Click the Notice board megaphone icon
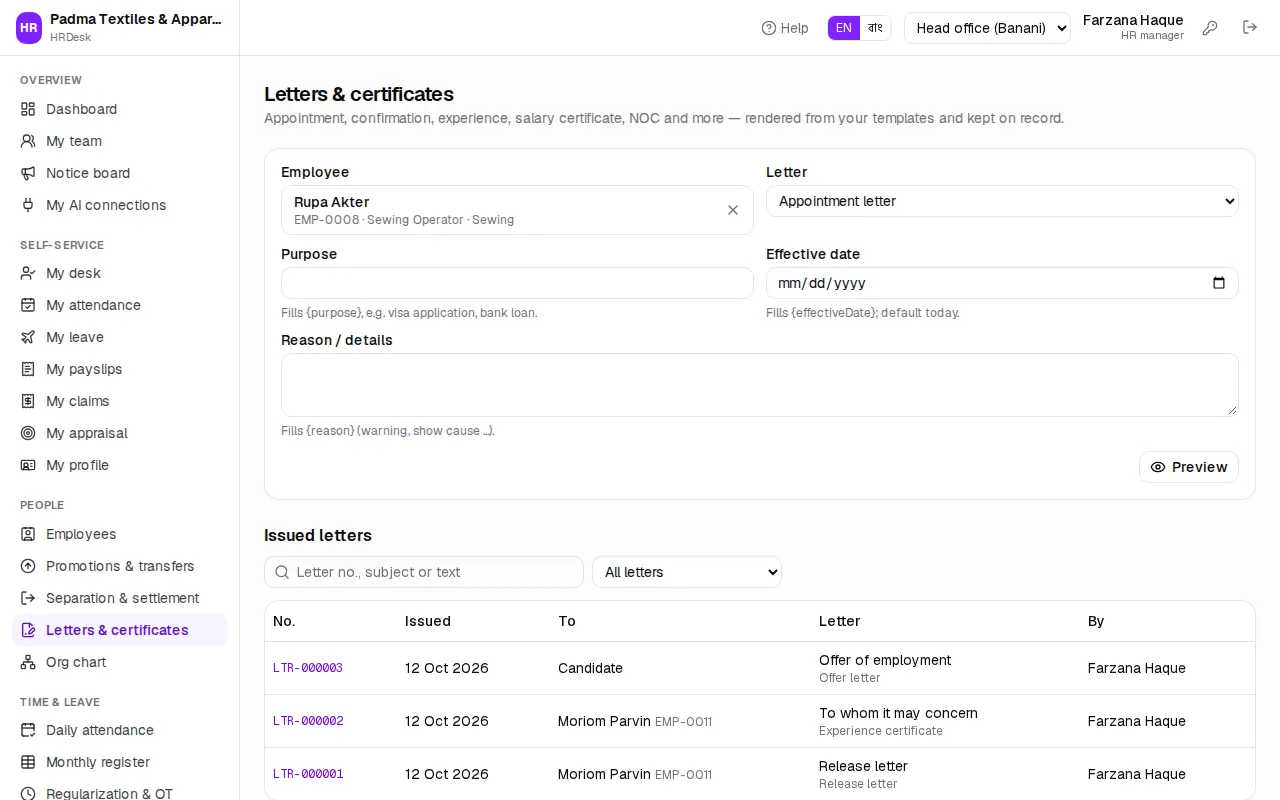 tap(28, 173)
